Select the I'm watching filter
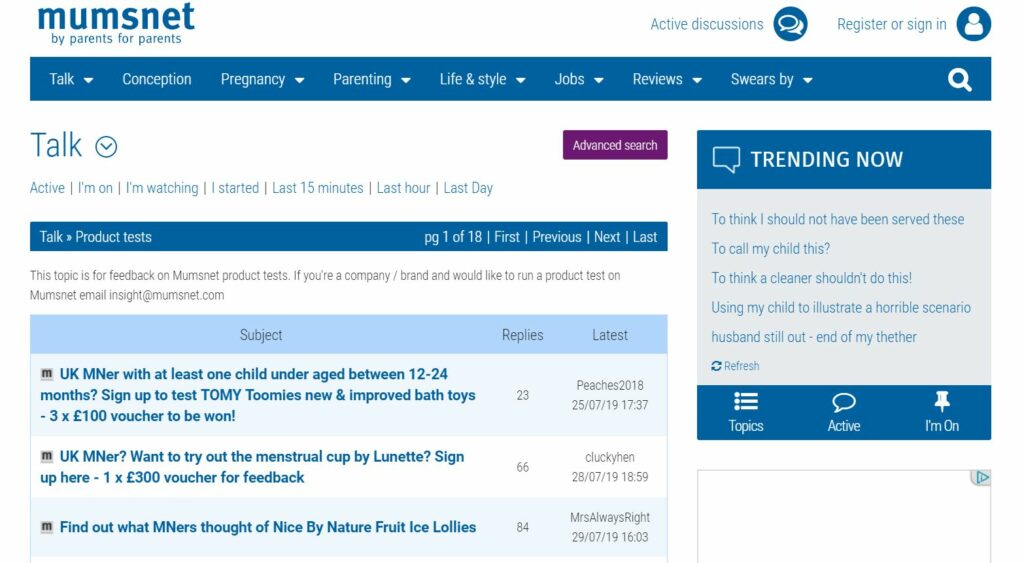This screenshot has height=563, width=1024. pos(162,188)
